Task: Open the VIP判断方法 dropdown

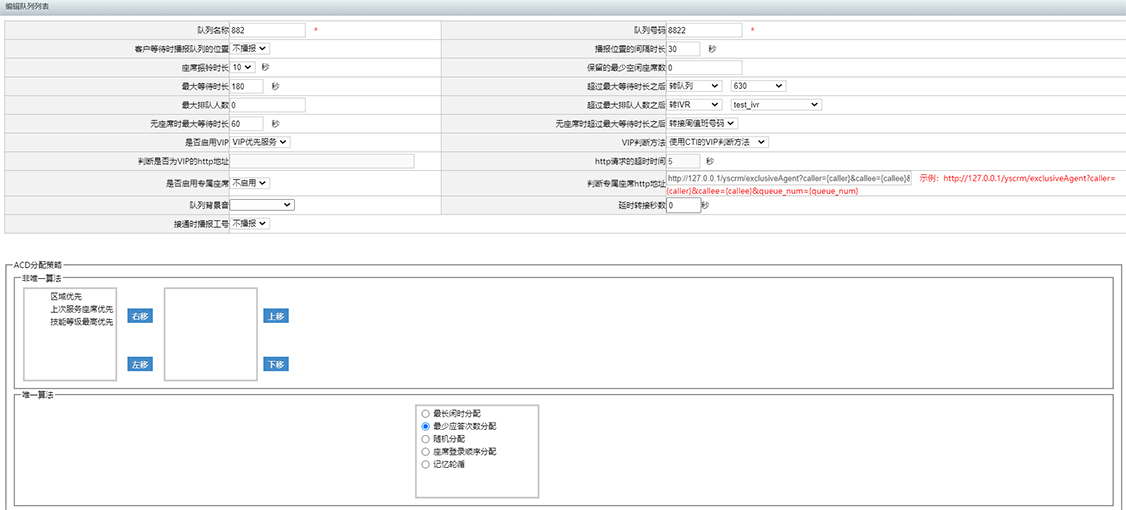Action: click(718, 142)
